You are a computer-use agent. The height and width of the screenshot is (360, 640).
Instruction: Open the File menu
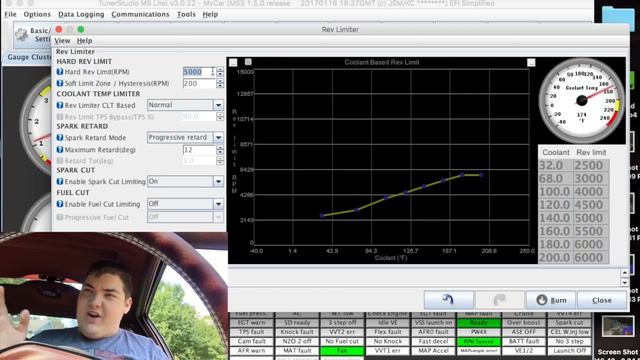tap(10, 14)
